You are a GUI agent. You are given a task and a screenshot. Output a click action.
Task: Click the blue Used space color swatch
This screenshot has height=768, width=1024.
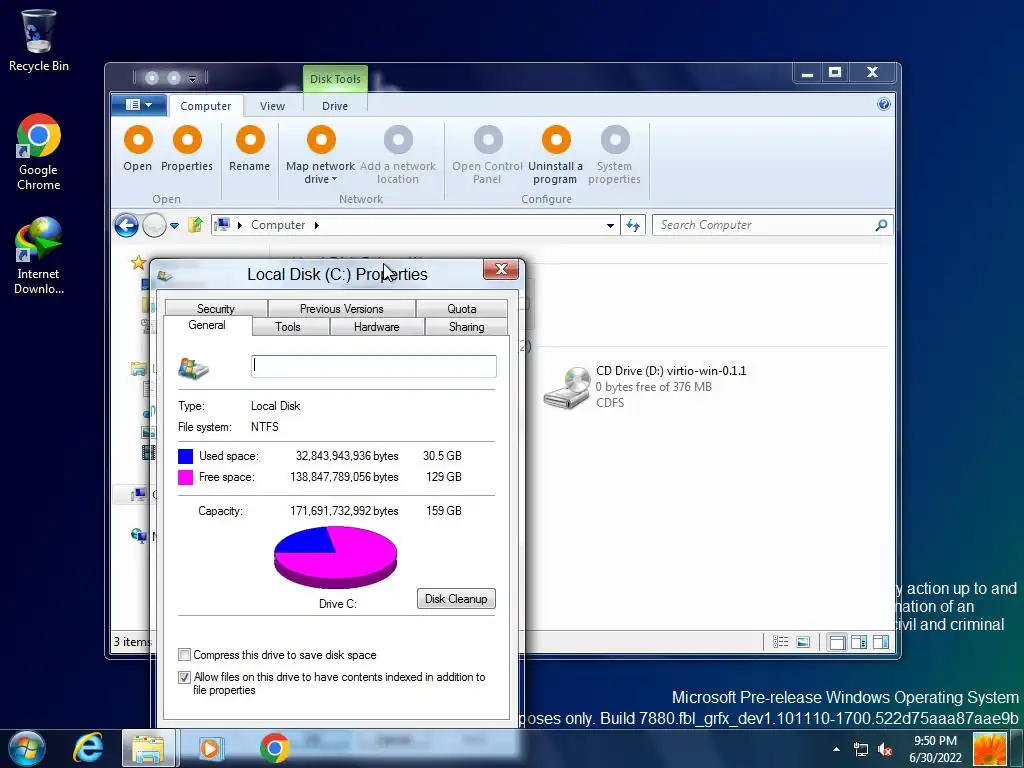click(185, 456)
